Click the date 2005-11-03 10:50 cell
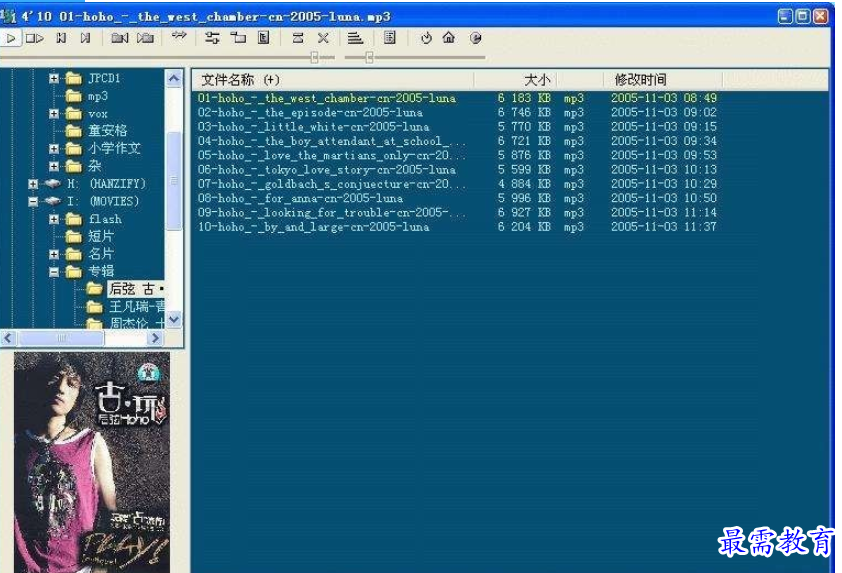 point(664,198)
